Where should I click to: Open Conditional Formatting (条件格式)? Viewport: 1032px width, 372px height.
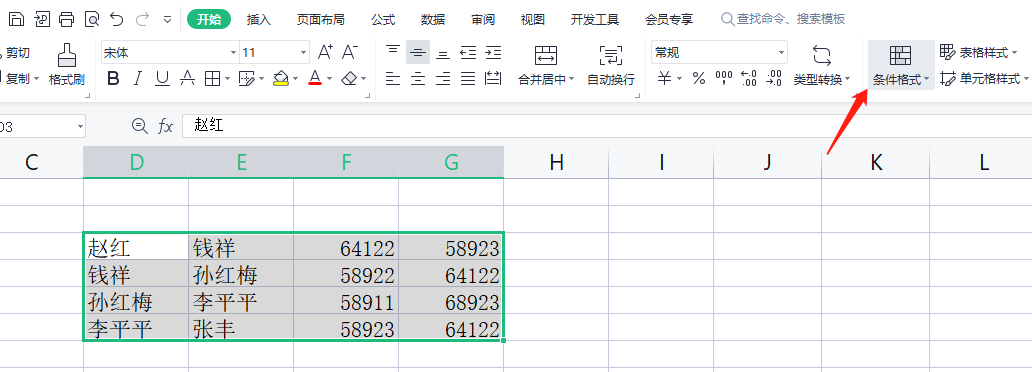pos(901,65)
